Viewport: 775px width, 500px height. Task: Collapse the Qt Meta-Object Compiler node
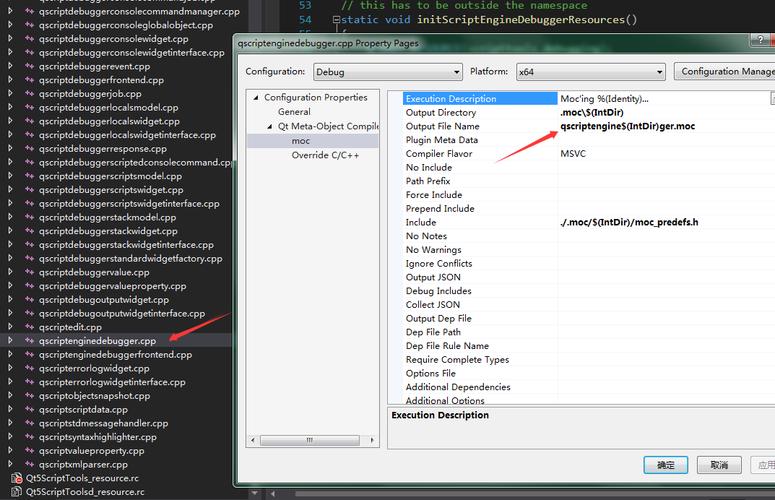[x=269, y=127]
